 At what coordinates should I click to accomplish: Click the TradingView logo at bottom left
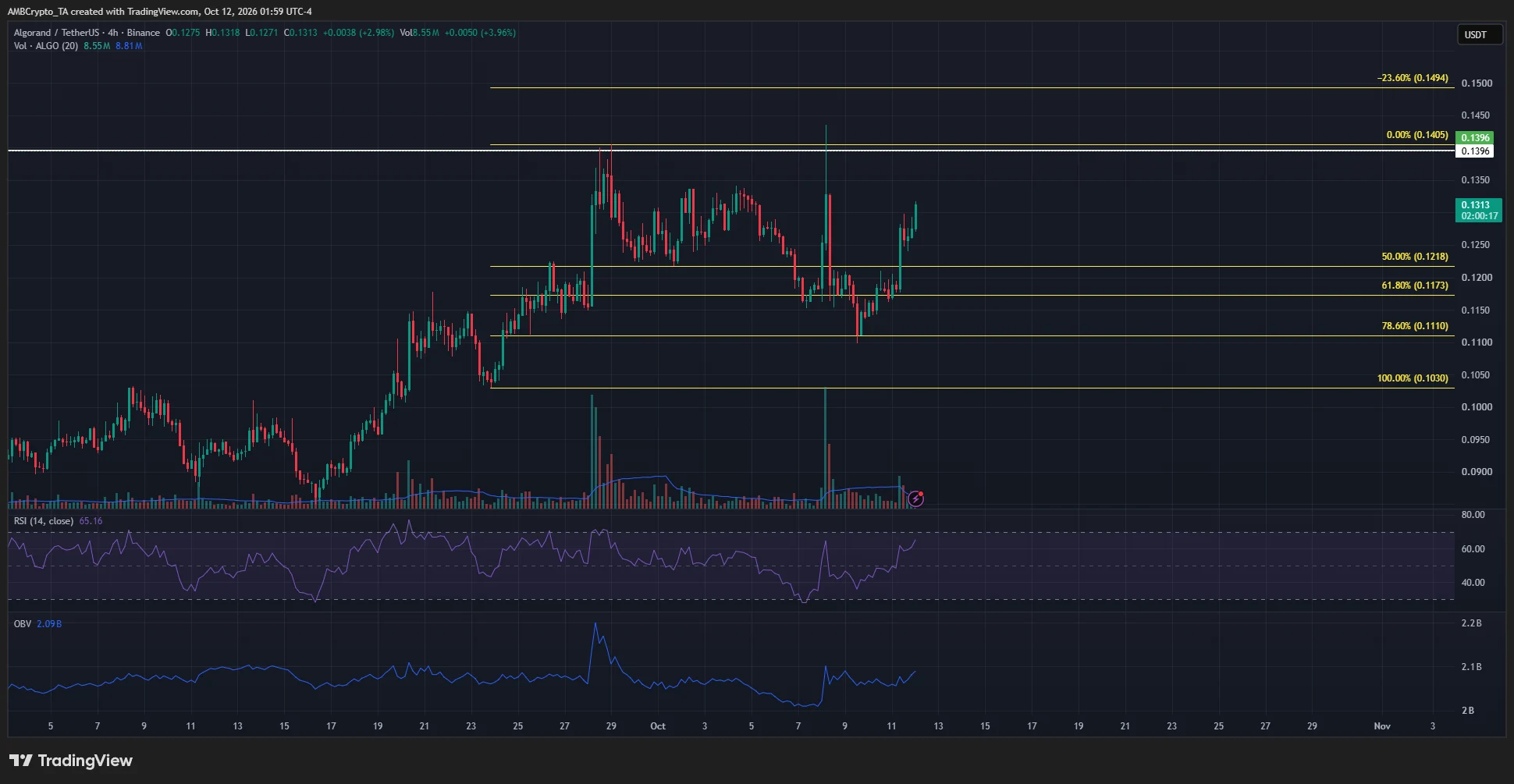click(71, 761)
